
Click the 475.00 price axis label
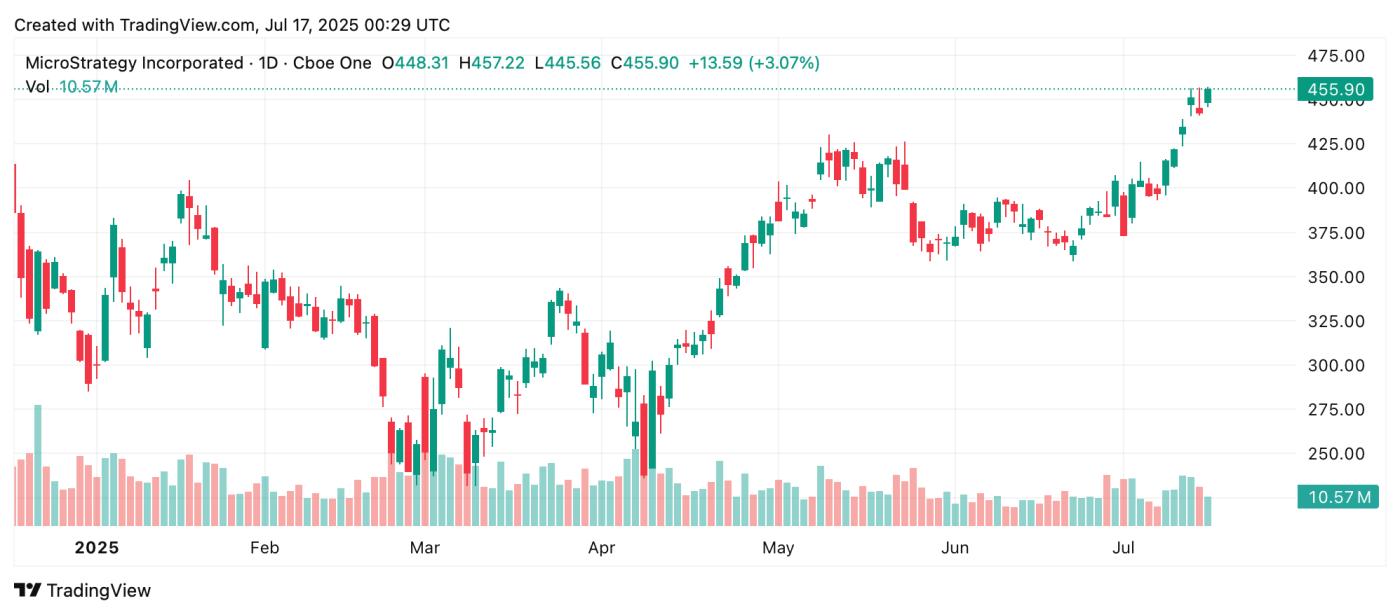1334,55
